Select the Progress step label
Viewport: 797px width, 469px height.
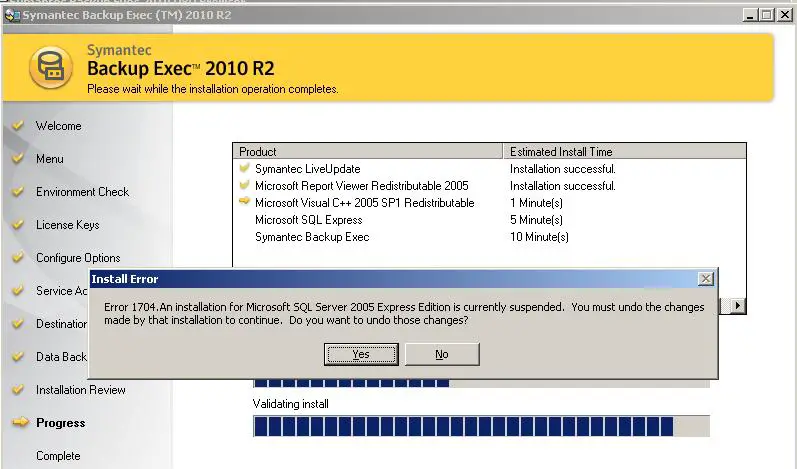pyautogui.click(x=60, y=423)
